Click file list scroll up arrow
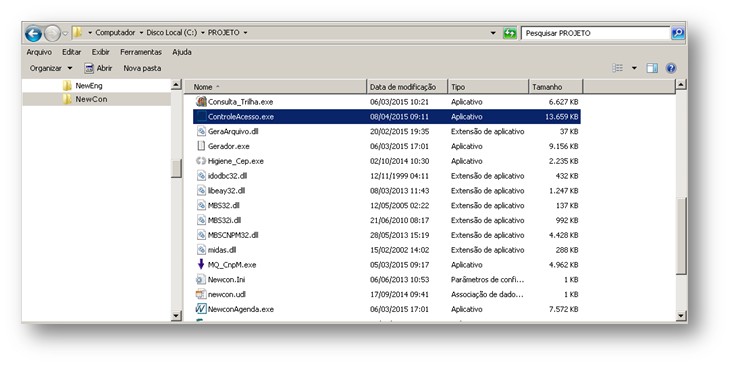Image resolution: width=730 pixels, height=366 pixels. coord(681,85)
